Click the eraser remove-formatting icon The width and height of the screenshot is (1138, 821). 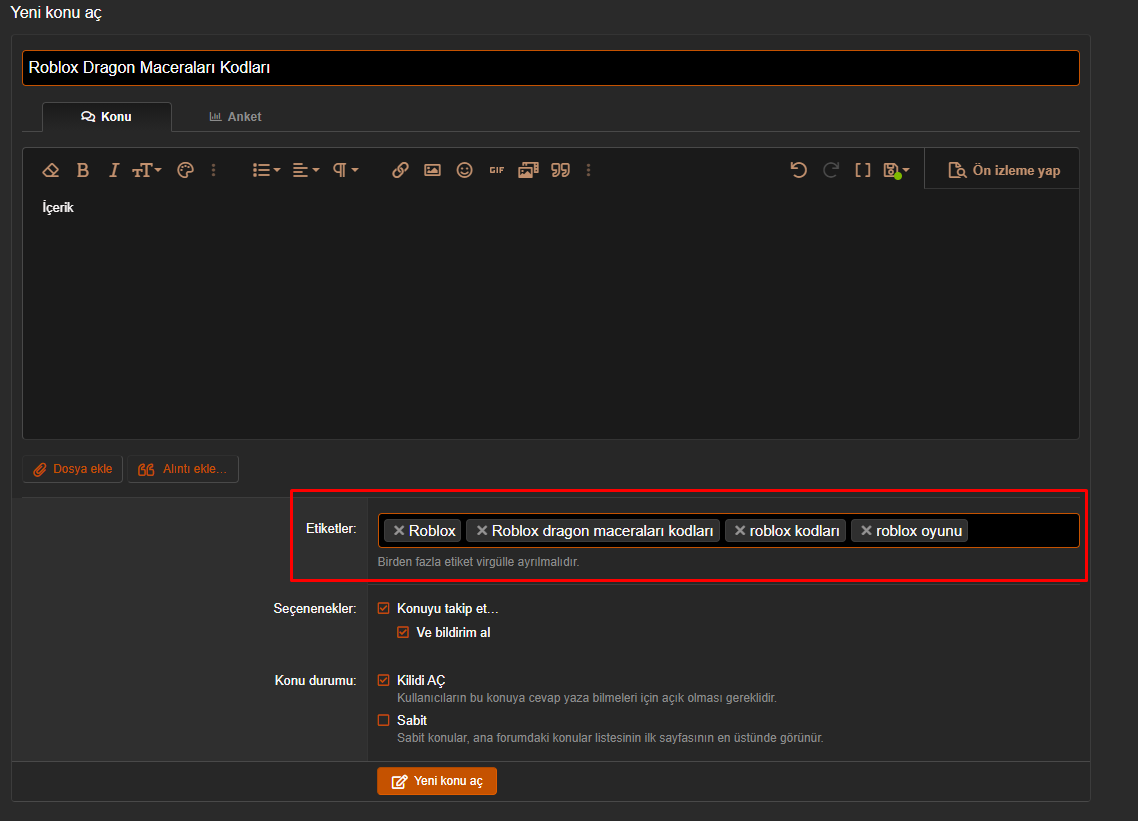(51, 170)
